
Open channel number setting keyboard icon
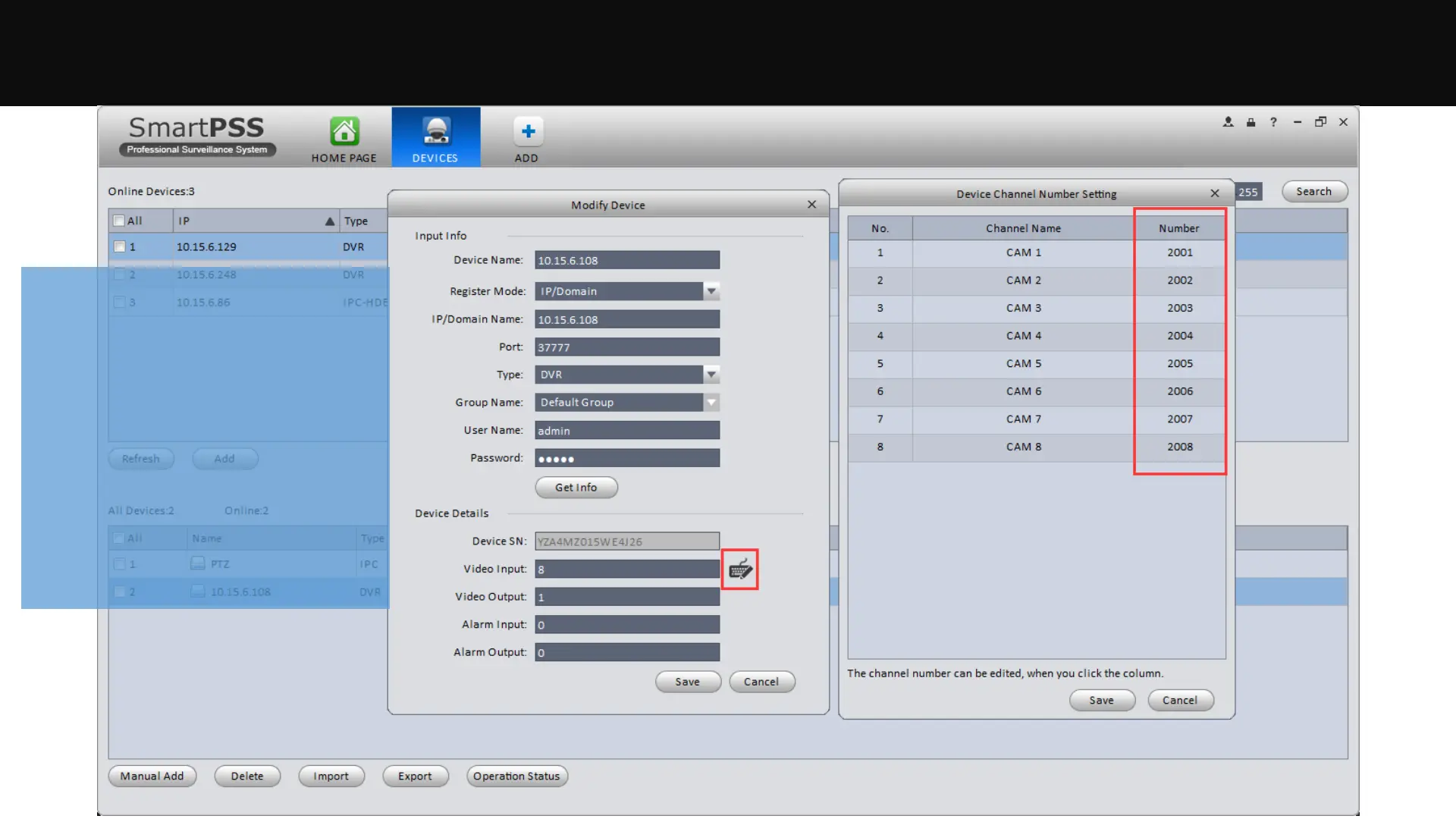click(x=740, y=570)
